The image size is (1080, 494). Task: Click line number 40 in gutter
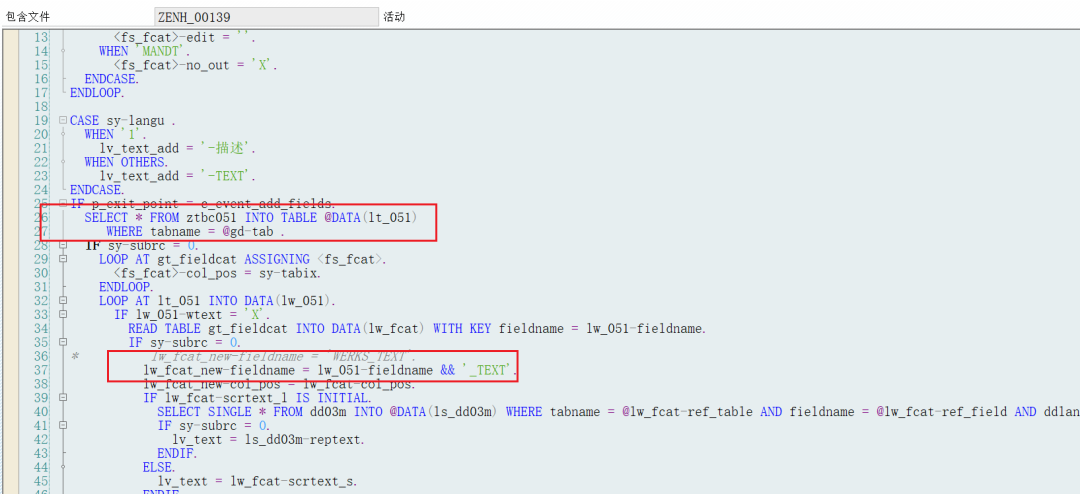41,412
